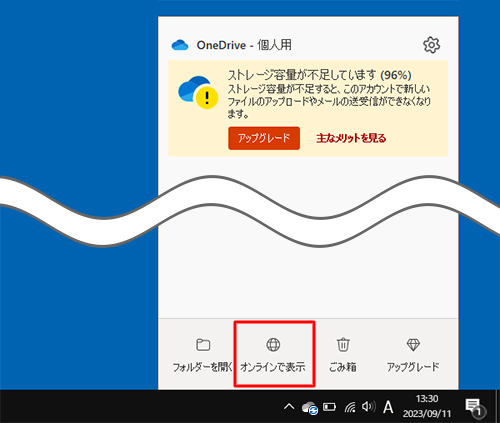Open 主なメリットを見る link
The image size is (500, 423).
coord(351,138)
